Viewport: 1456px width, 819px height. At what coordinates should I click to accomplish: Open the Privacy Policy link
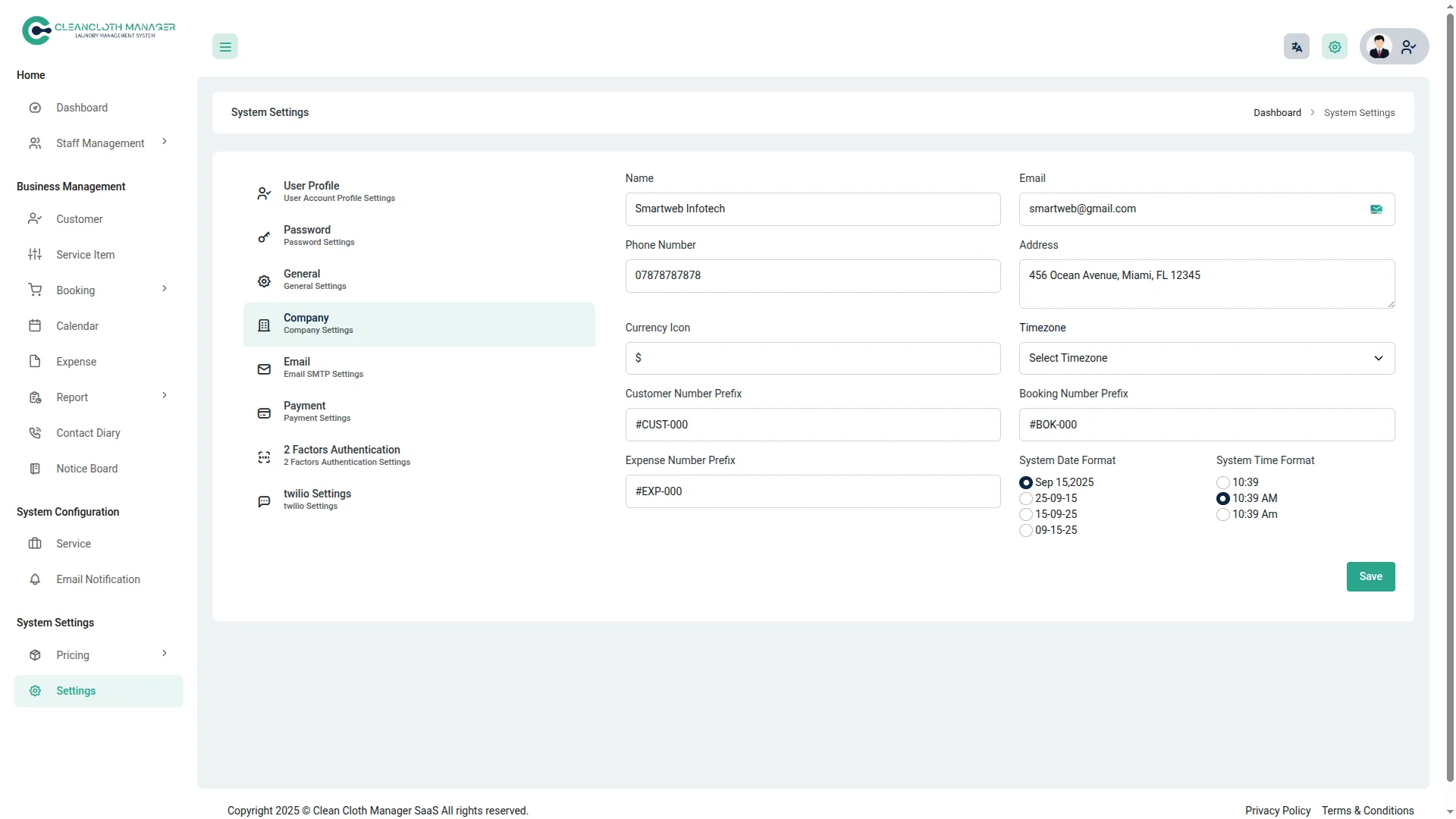click(x=1277, y=811)
